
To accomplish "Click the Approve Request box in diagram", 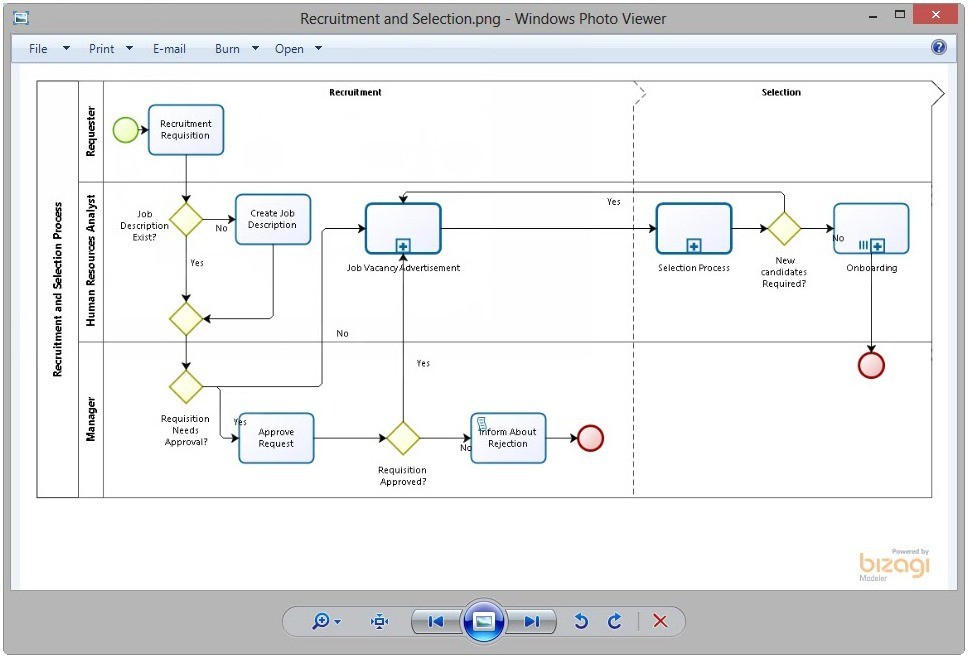I will point(276,438).
